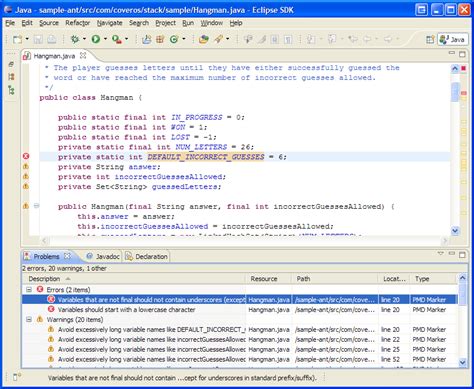Image resolution: width=474 pixels, height=389 pixels.
Task: Select the Java perspective button
Action: pos(453,40)
